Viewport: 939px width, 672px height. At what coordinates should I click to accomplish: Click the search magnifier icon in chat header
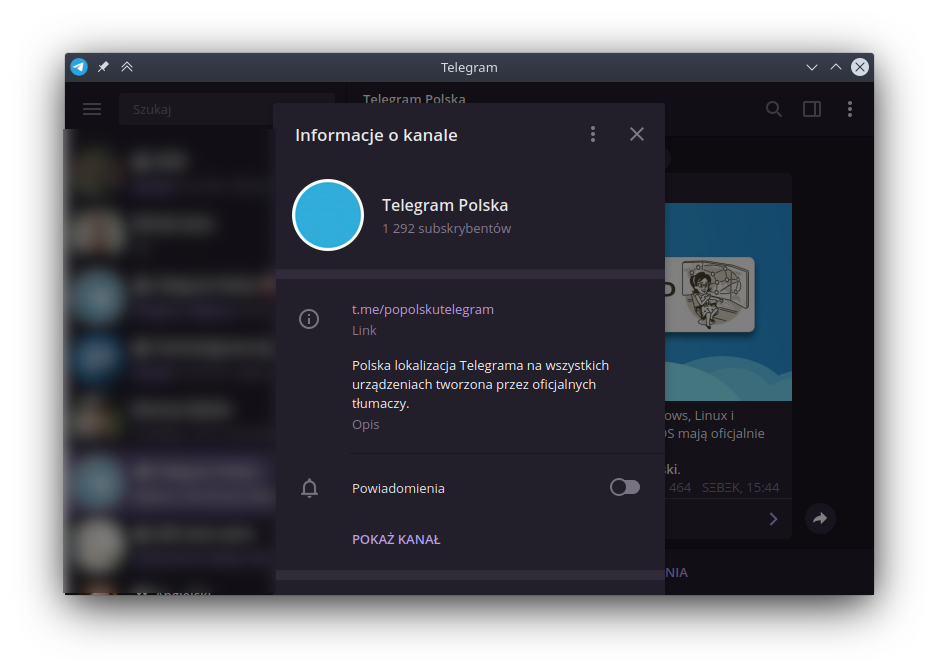pos(774,109)
